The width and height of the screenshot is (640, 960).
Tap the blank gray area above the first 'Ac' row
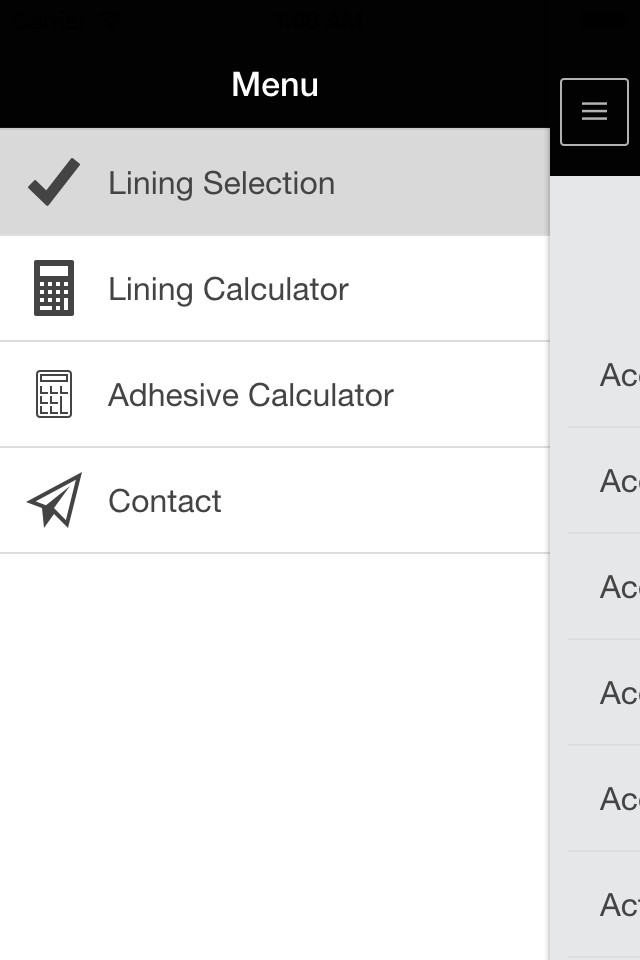pyautogui.click(x=595, y=249)
